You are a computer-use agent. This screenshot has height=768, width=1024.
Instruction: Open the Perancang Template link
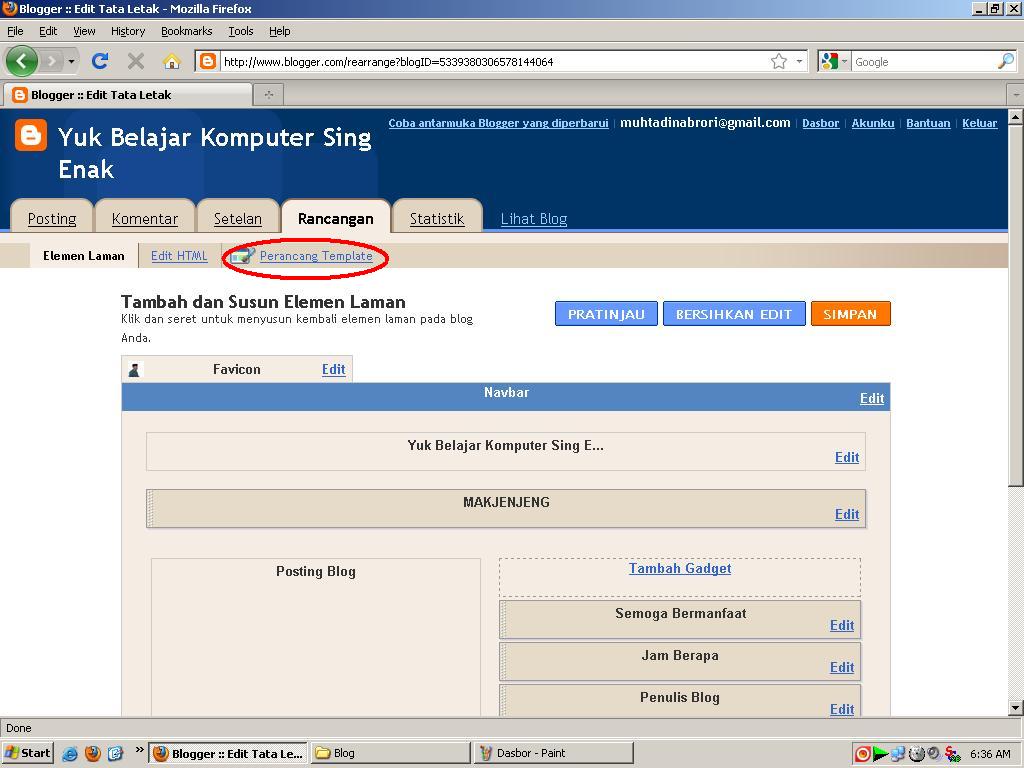(316, 256)
